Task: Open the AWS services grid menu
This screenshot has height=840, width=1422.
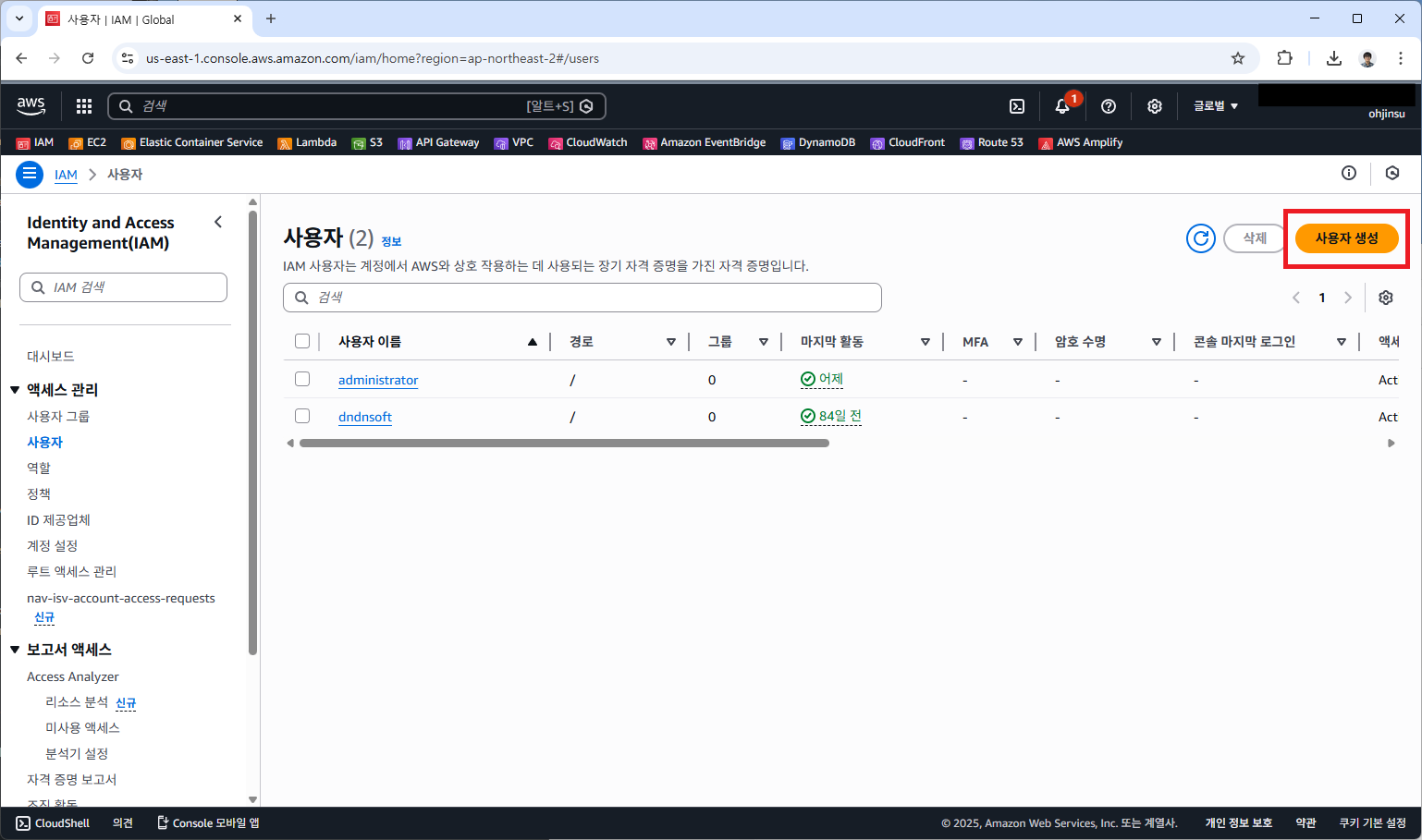Action: click(x=83, y=106)
